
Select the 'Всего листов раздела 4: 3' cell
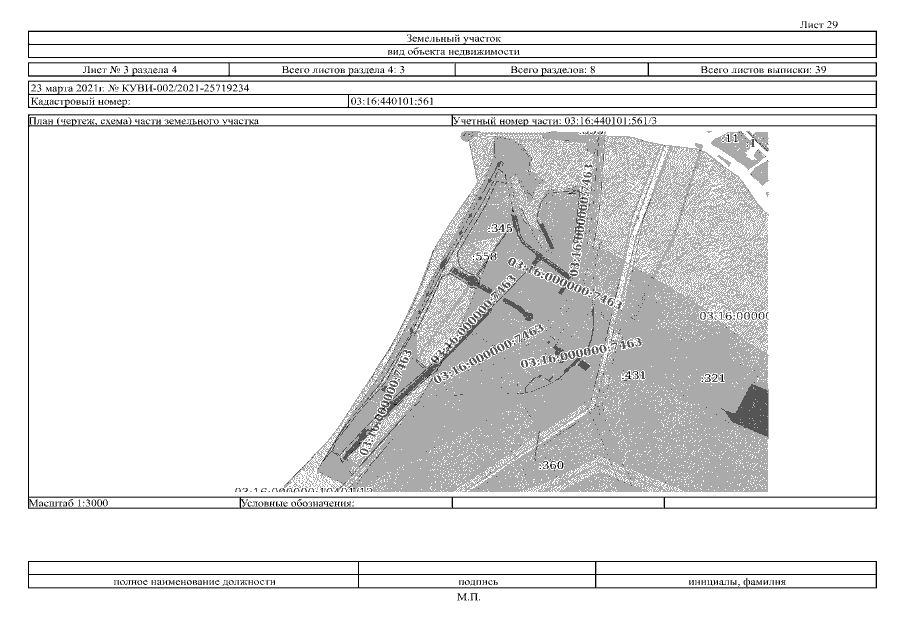[343, 70]
